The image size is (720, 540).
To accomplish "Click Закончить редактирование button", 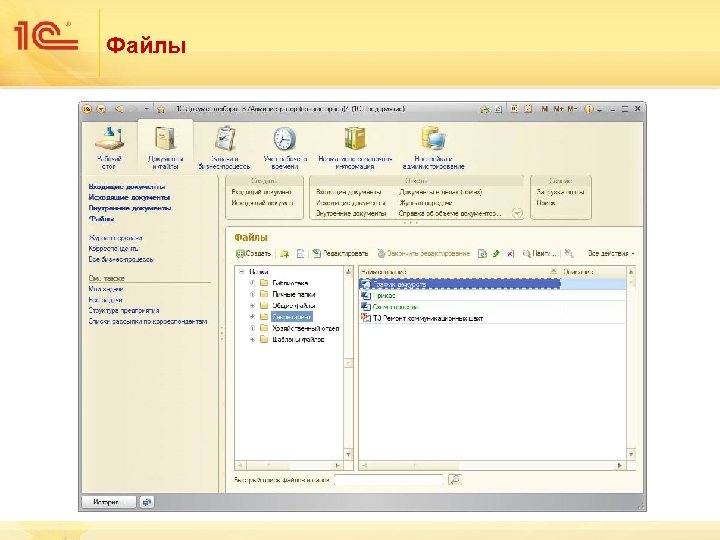I will click(424, 253).
